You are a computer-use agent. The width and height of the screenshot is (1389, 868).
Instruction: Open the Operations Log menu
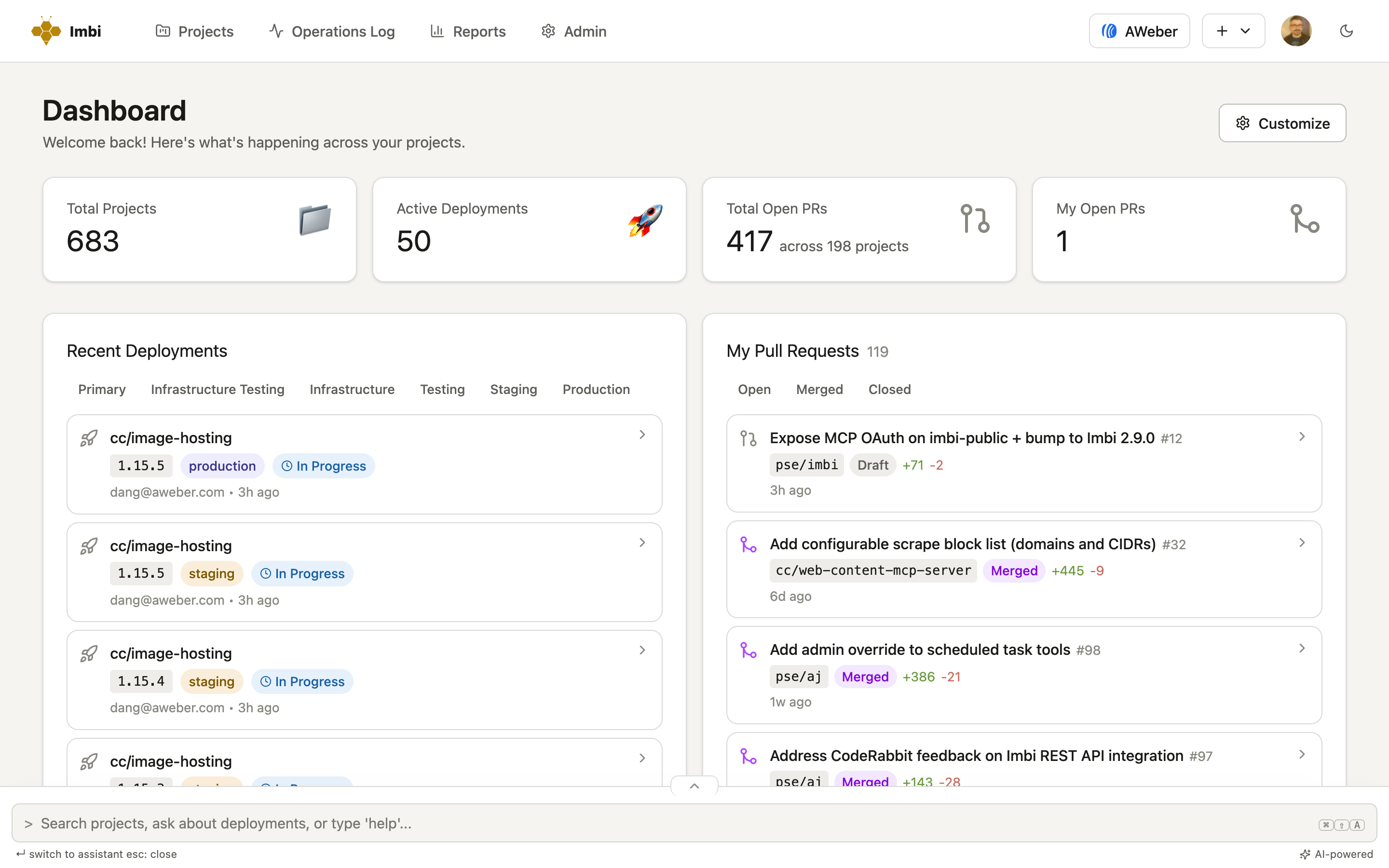pos(332,31)
